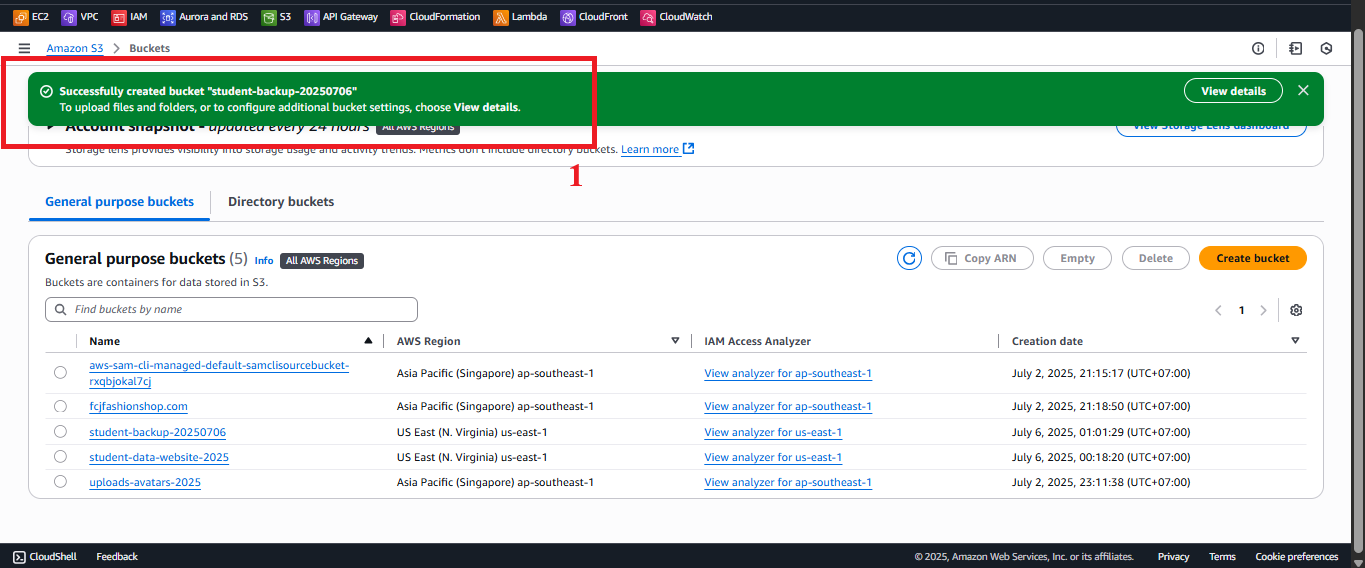
Task: Select radio for uploads-avatars-2025 bucket
Action: point(61,481)
